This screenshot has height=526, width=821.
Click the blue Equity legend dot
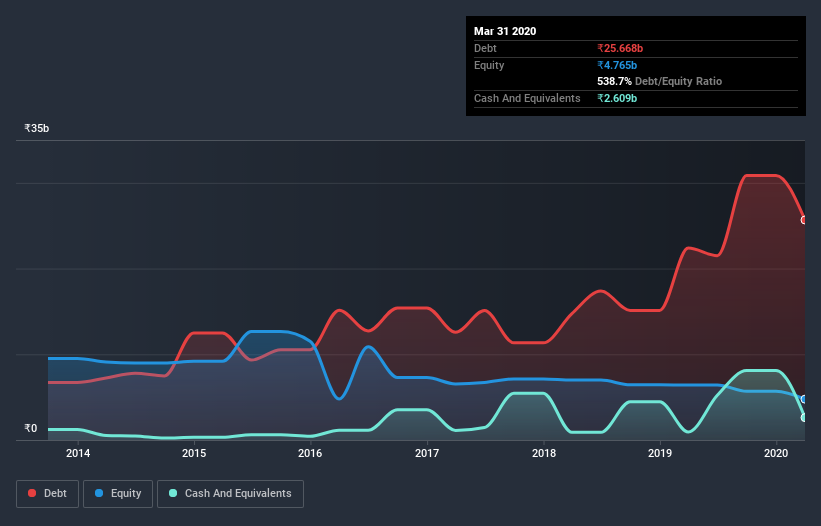tap(99, 493)
